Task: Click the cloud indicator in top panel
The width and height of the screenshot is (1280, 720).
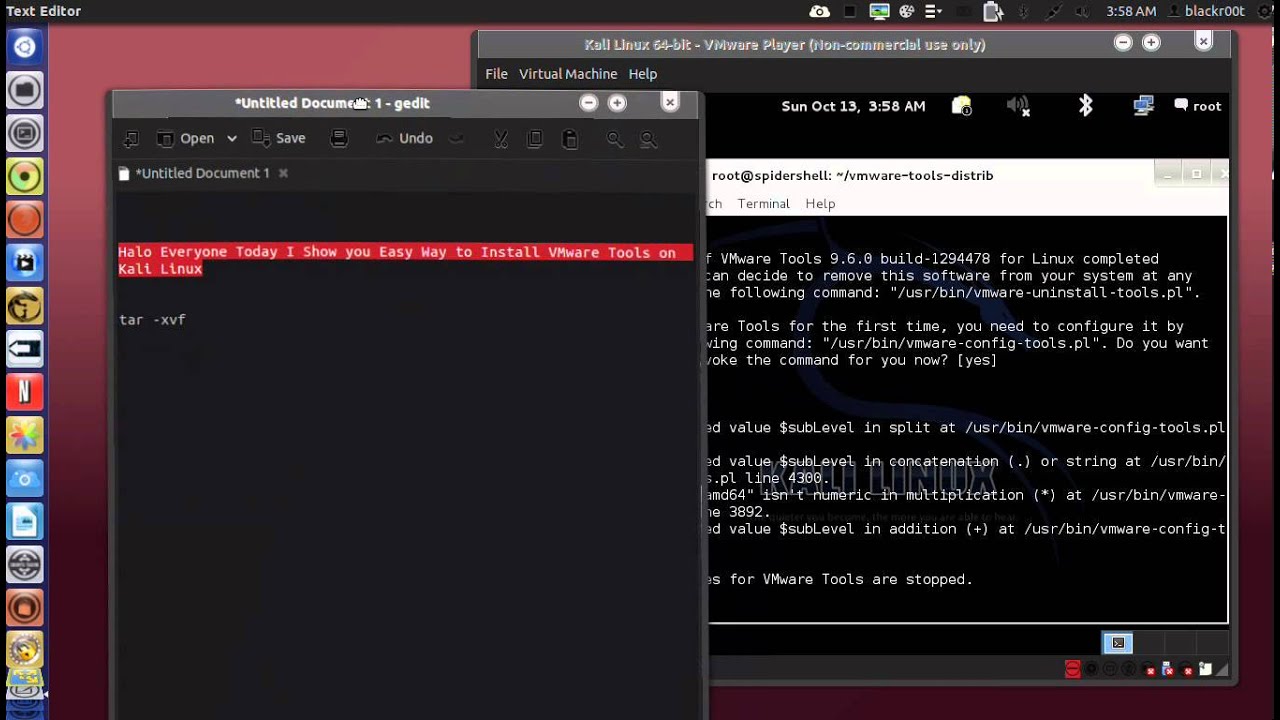Action: [x=819, y=11]
